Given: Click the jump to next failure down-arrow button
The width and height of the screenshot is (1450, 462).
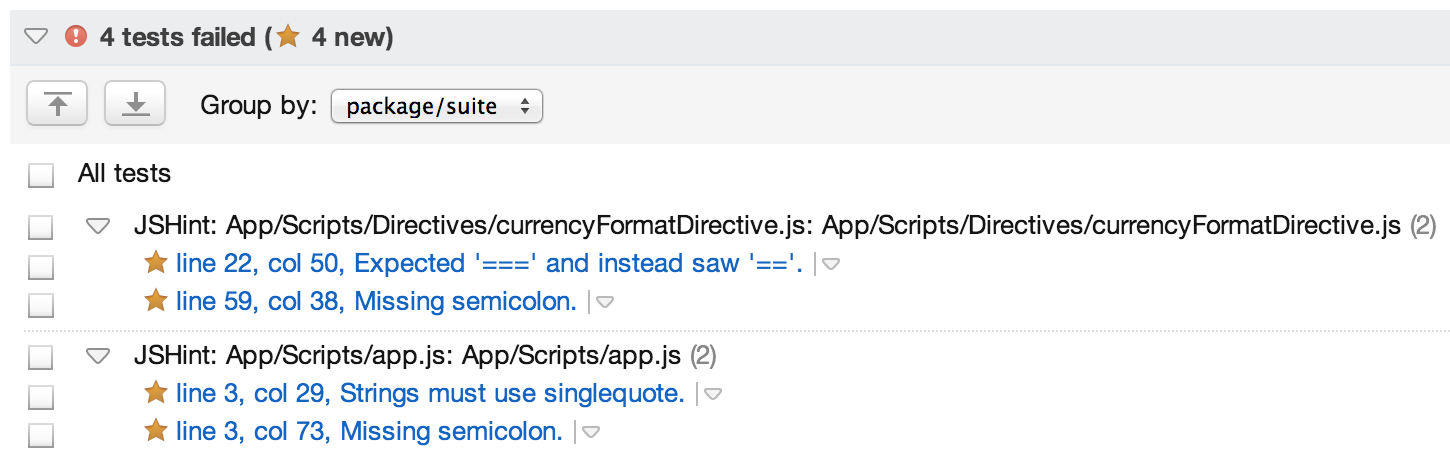Looking at the screenshot, I should point(135,104).
